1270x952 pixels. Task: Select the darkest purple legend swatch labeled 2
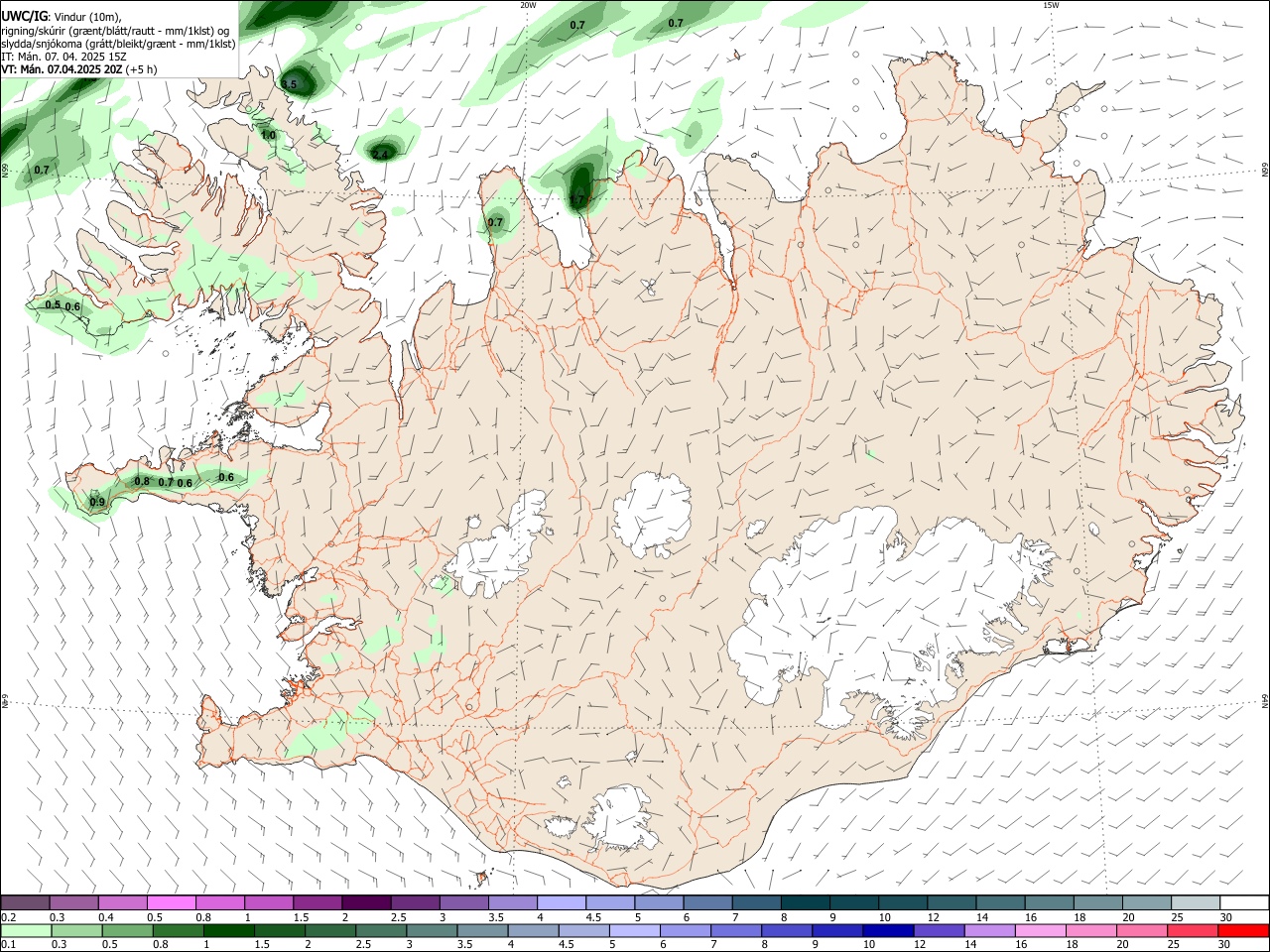[x=366, y=902]
